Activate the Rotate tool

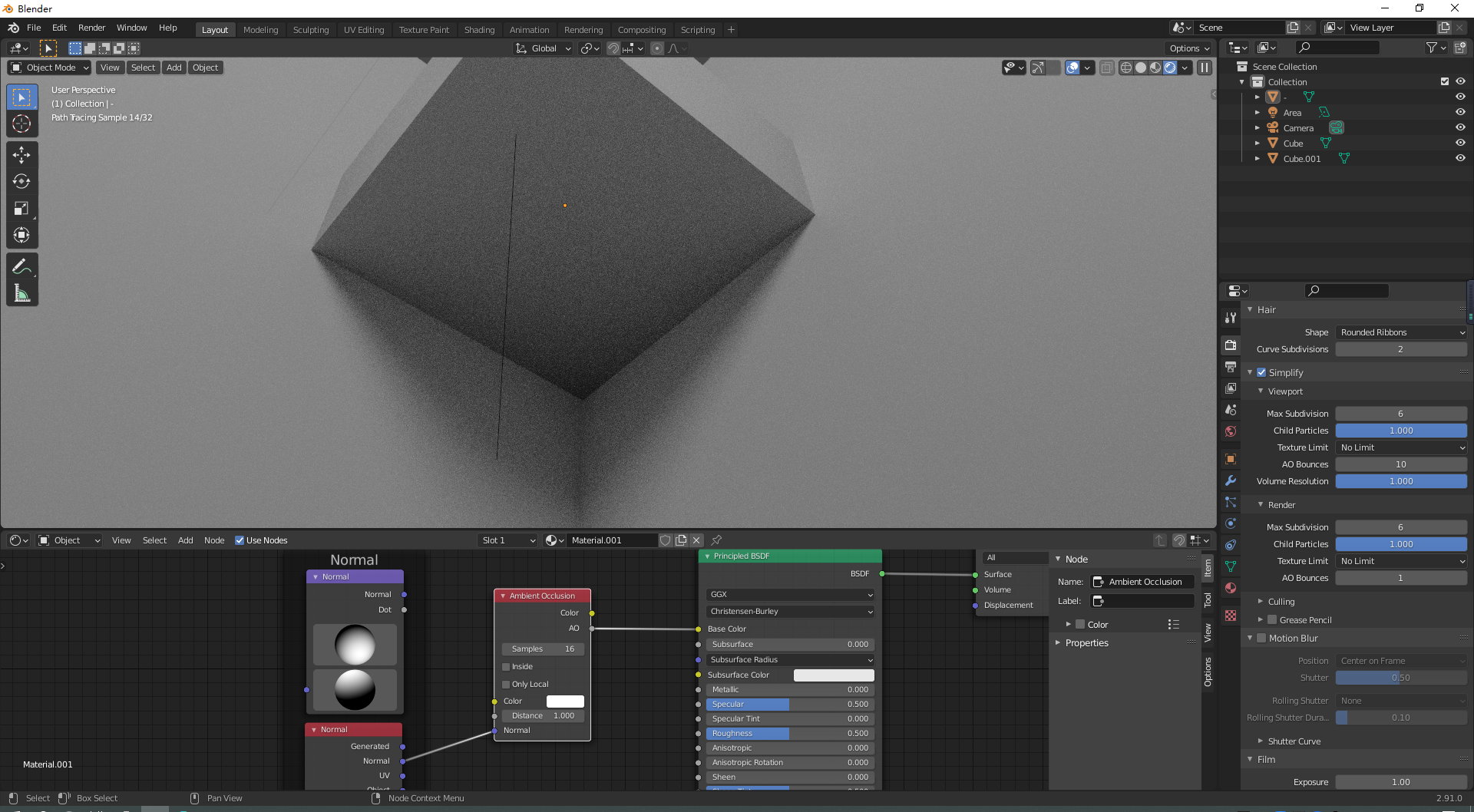point(21,182)
